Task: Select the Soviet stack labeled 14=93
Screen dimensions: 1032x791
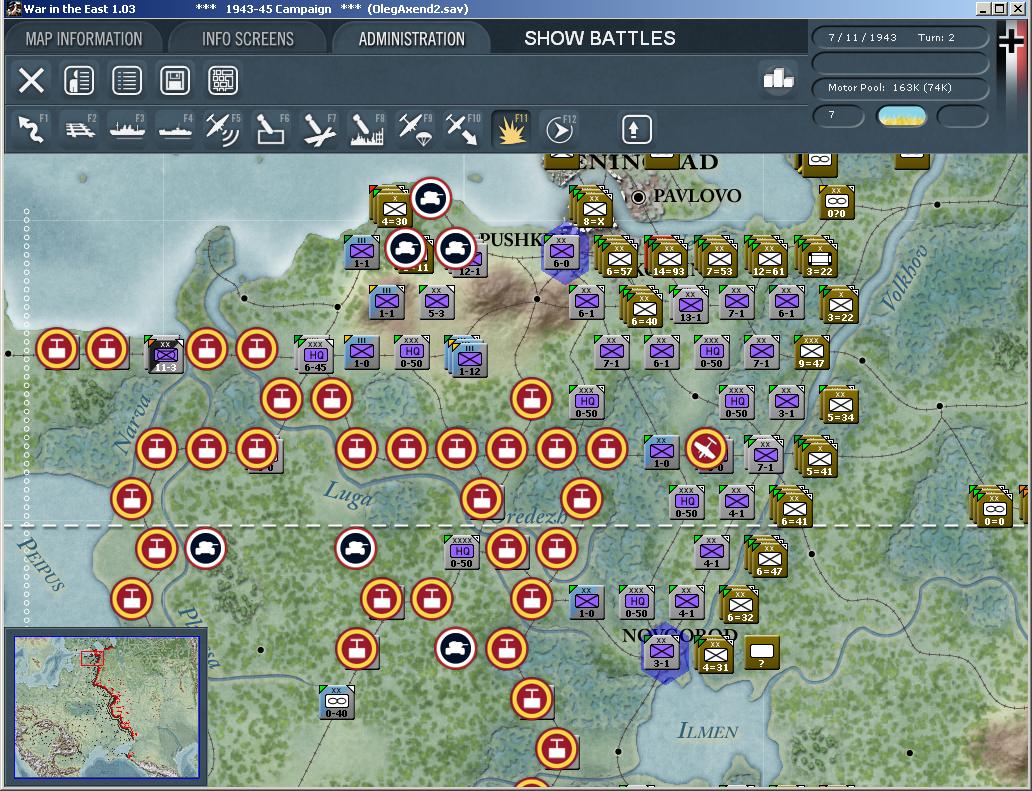Action: pos(667,257)
